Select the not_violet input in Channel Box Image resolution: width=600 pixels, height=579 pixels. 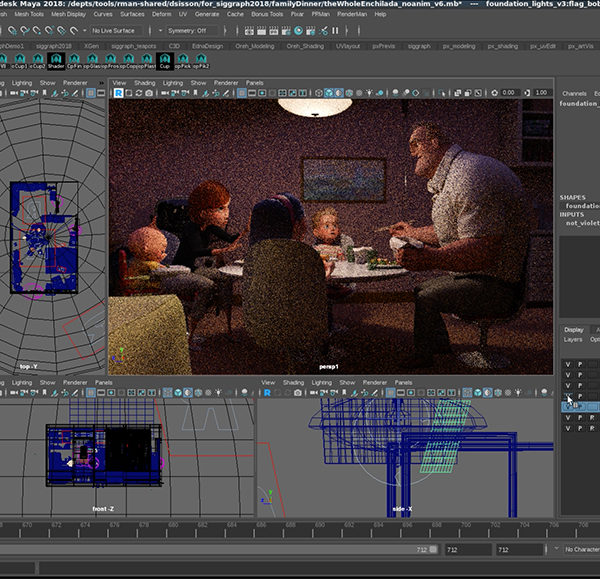point(583,223)
